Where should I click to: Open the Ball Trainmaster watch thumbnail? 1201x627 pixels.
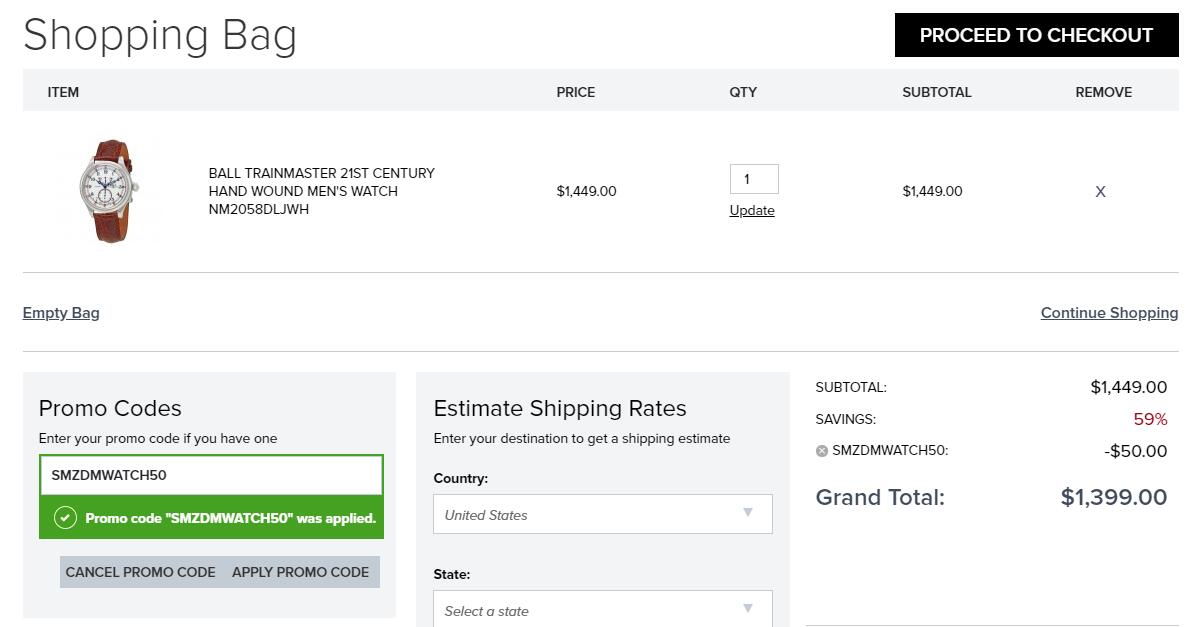(x=110, y=191)
